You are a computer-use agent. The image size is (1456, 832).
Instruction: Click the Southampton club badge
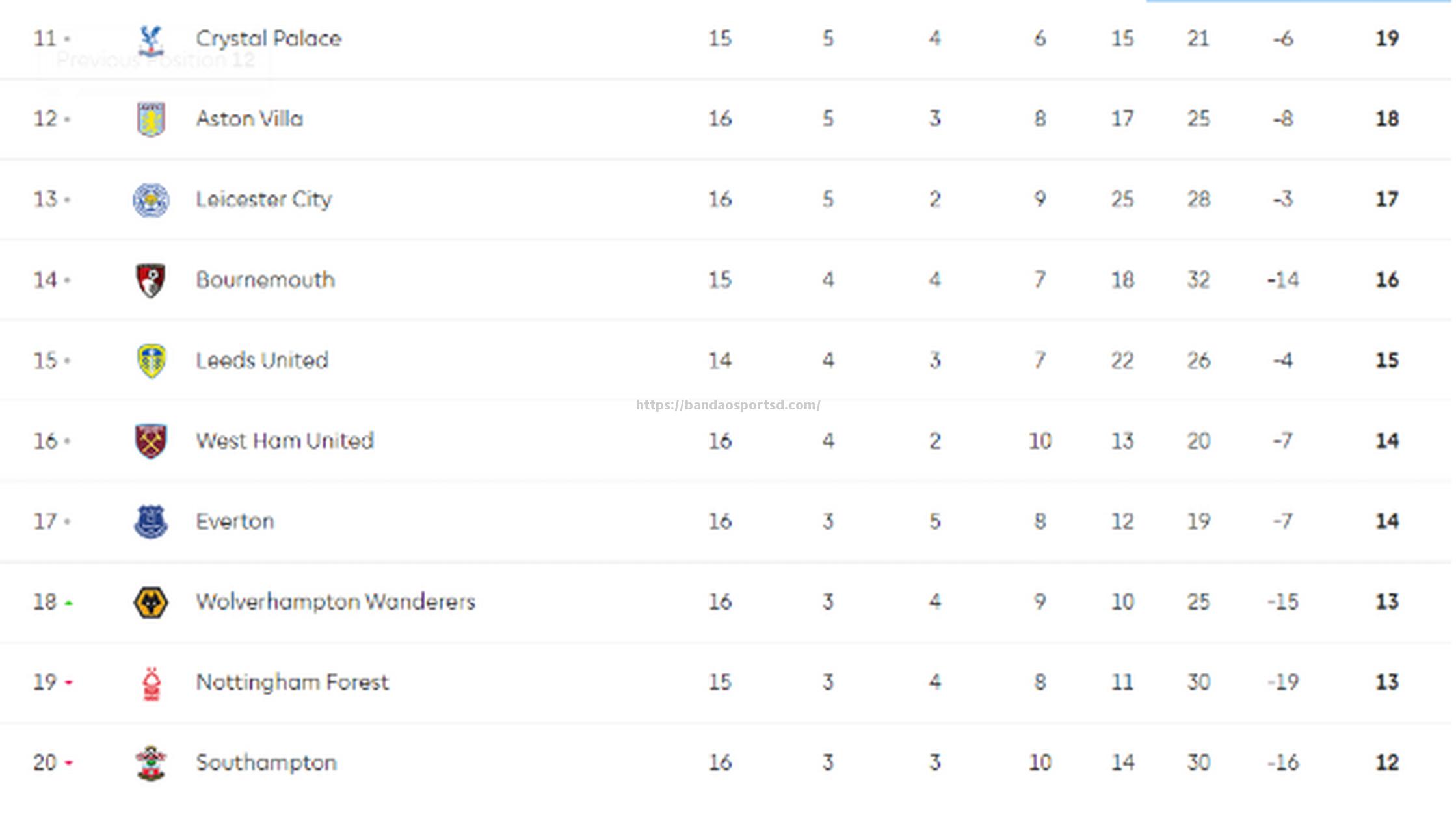[151, 763]
